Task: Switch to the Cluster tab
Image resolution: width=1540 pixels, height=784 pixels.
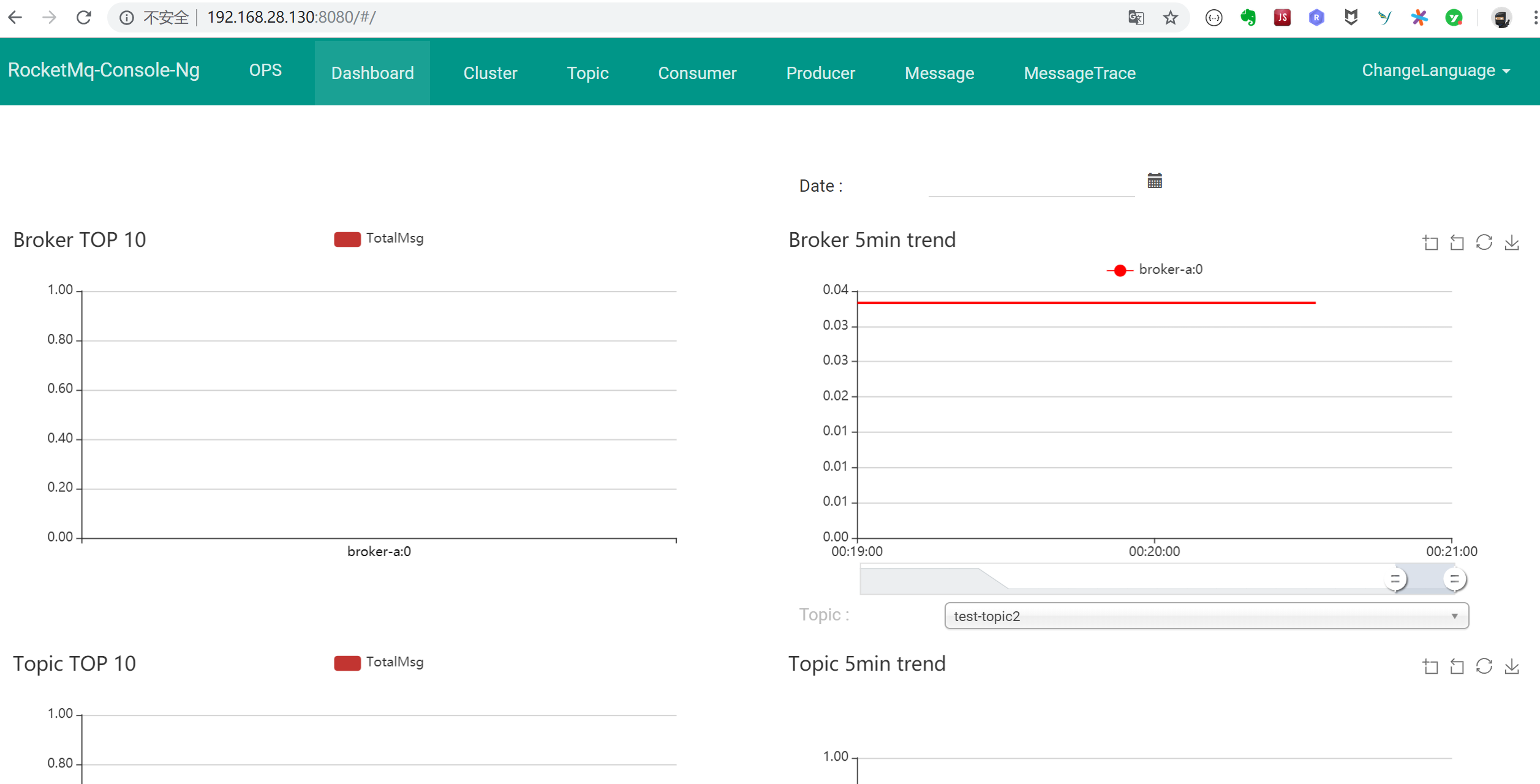Action: (490, 73)
